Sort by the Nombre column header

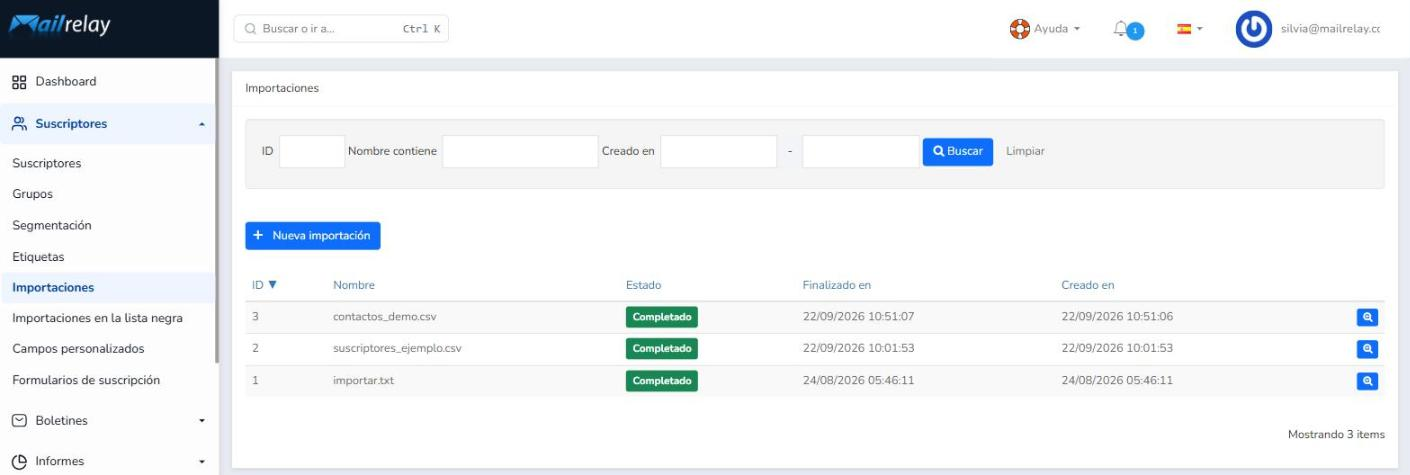point(354,285)
